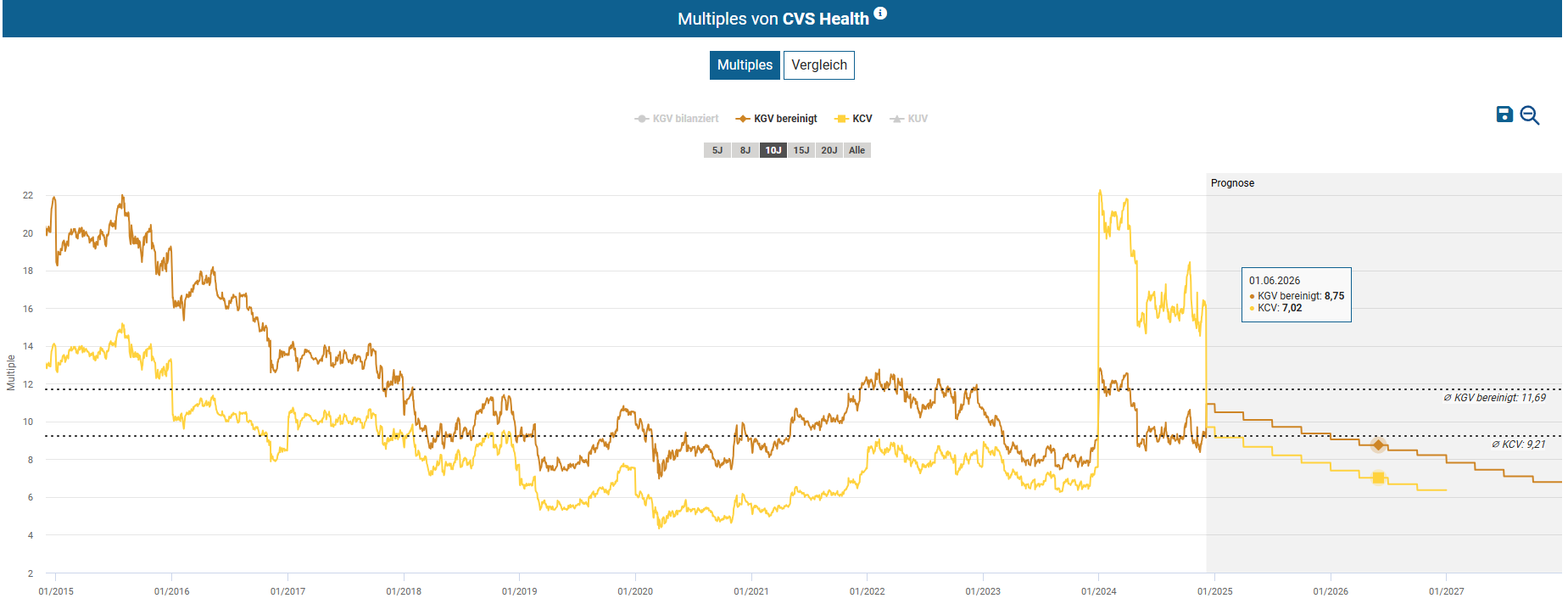Image resolution: width=1568 pixels, height=615 pixels.
Task: Select the 8J time range
Action: (x=745, y=150)
